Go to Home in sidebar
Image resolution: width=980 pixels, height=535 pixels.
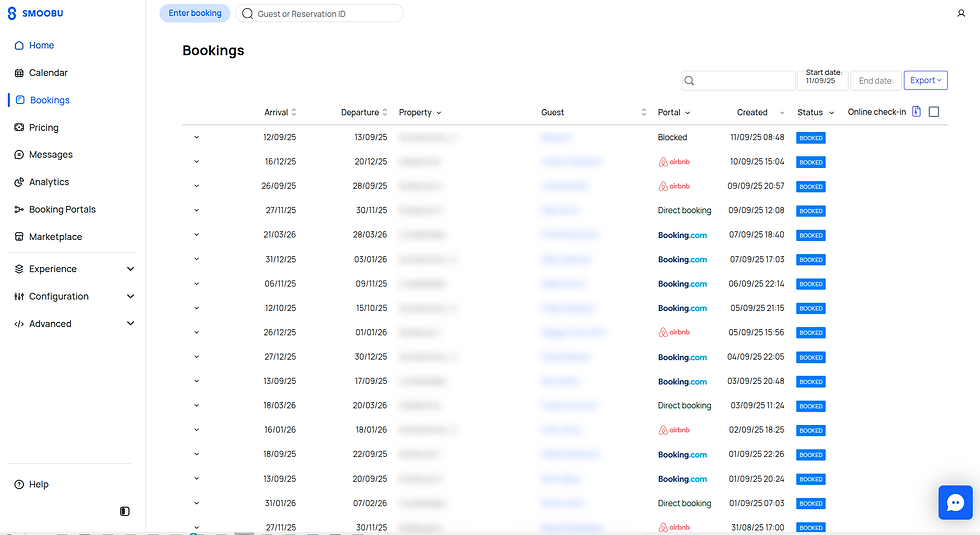(41, 46)
